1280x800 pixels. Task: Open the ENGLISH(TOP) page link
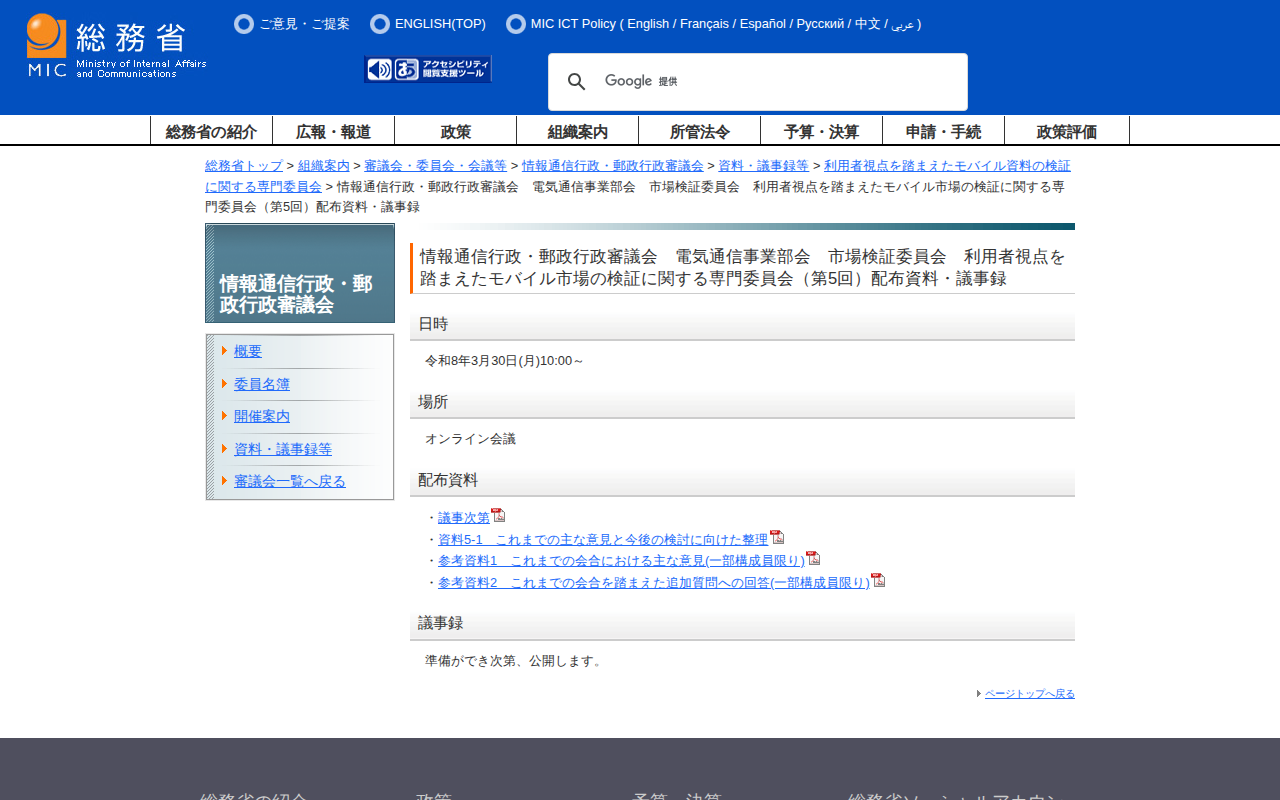440,24
